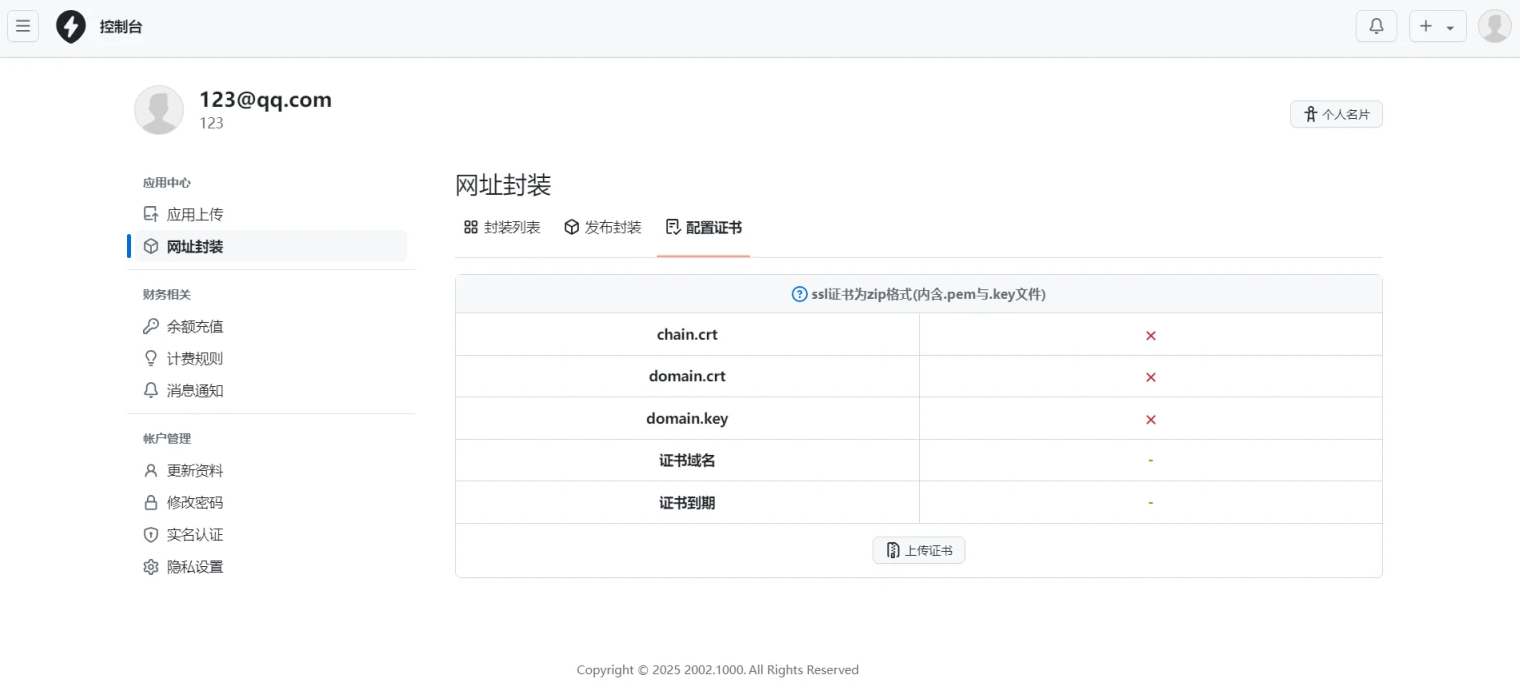Open the 个人名片 profile card button

pos(1336,114)
